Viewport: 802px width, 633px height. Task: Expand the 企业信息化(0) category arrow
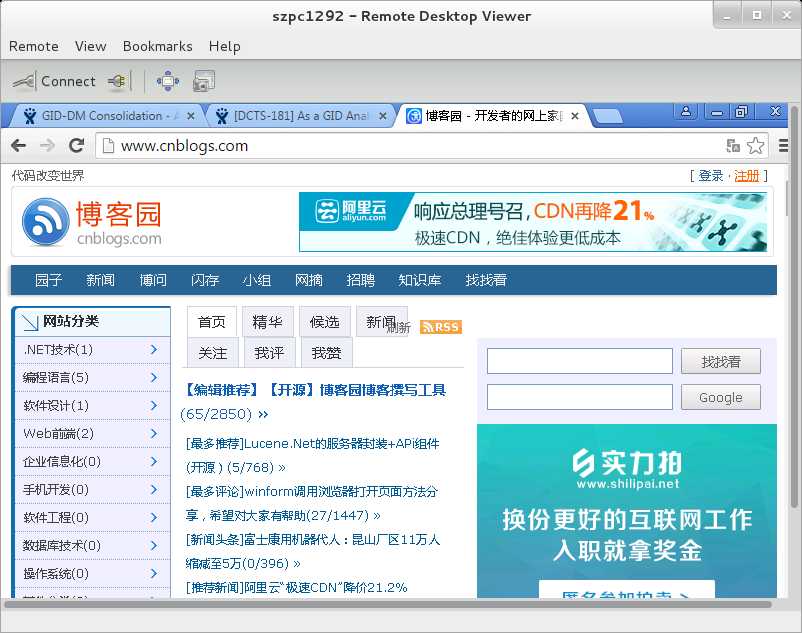pos(154,462)
